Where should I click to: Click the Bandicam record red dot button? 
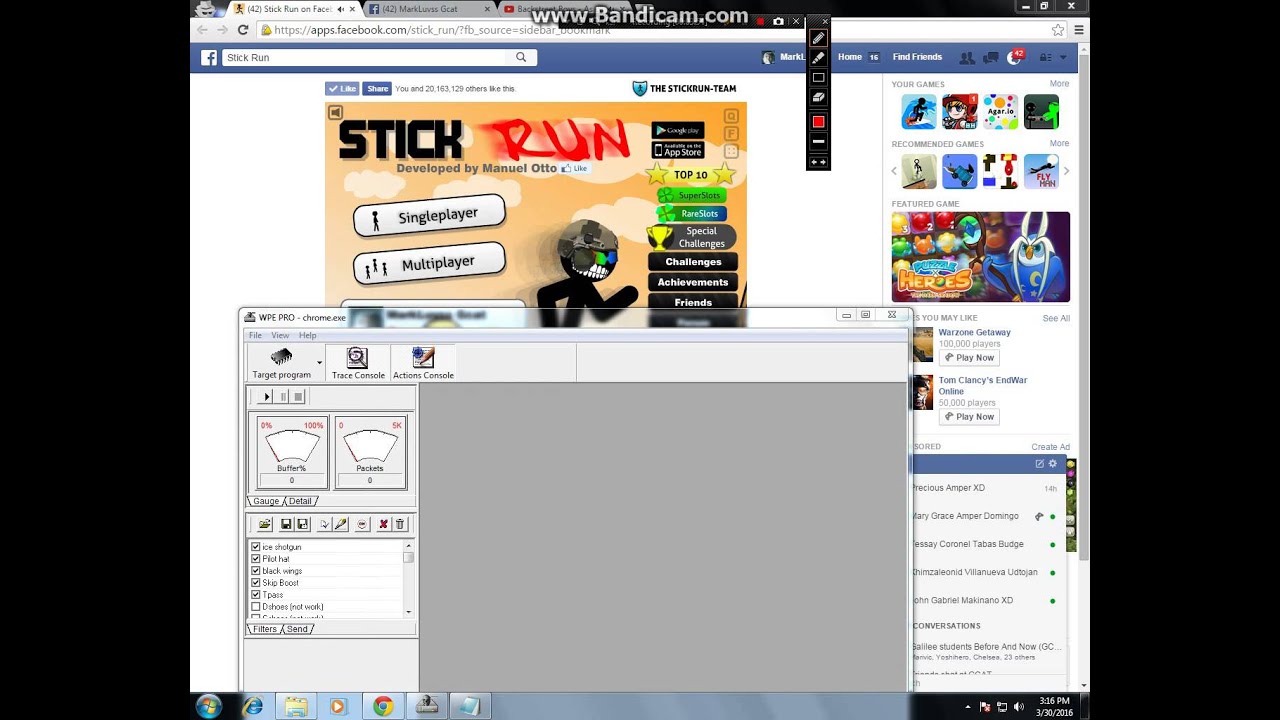[x=760, y=21]
